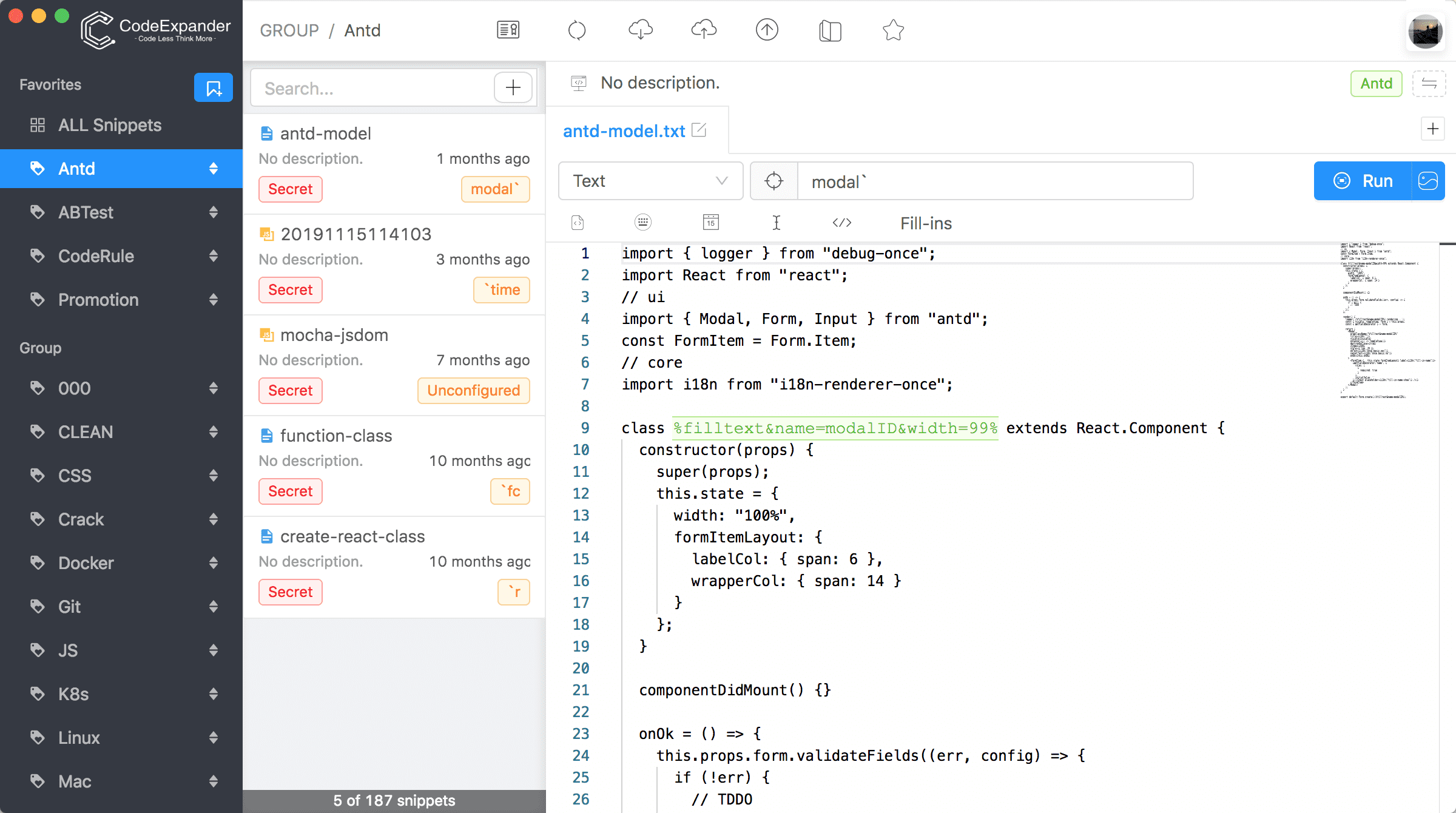Open the user avatar profile

coord(1425,31)
